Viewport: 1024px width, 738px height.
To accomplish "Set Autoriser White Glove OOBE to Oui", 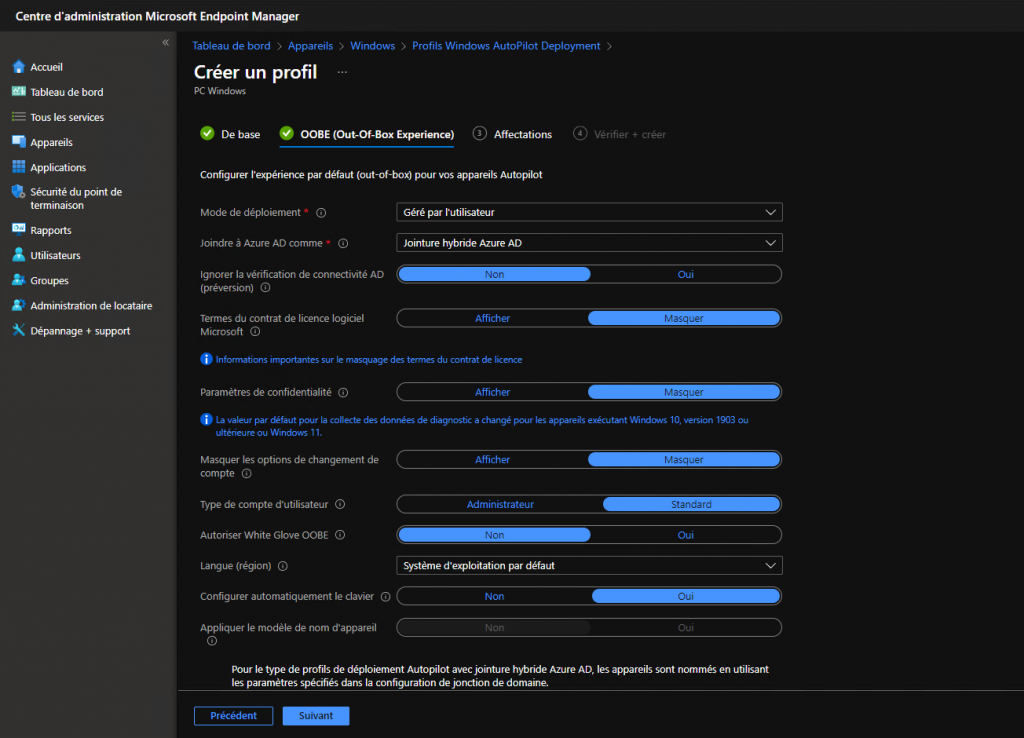I will point(685,535).
